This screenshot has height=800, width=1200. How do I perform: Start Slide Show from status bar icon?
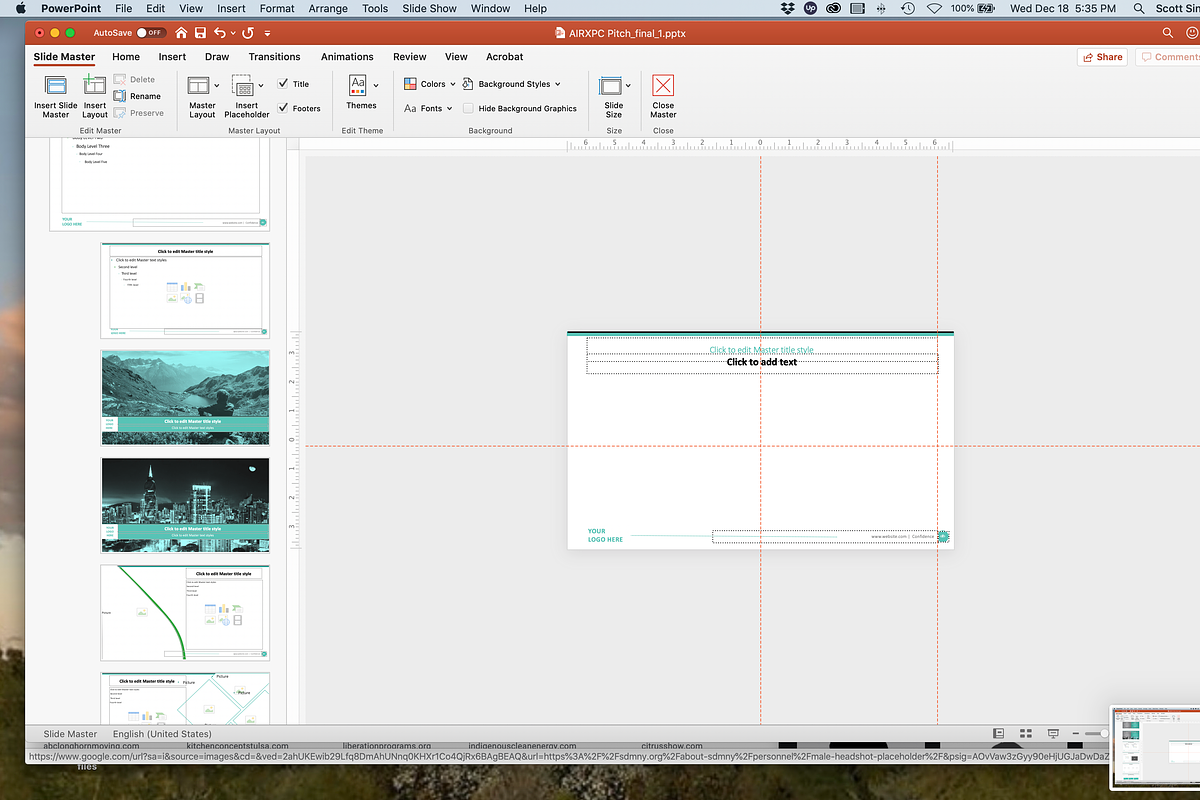click(x=1053, y=733)
